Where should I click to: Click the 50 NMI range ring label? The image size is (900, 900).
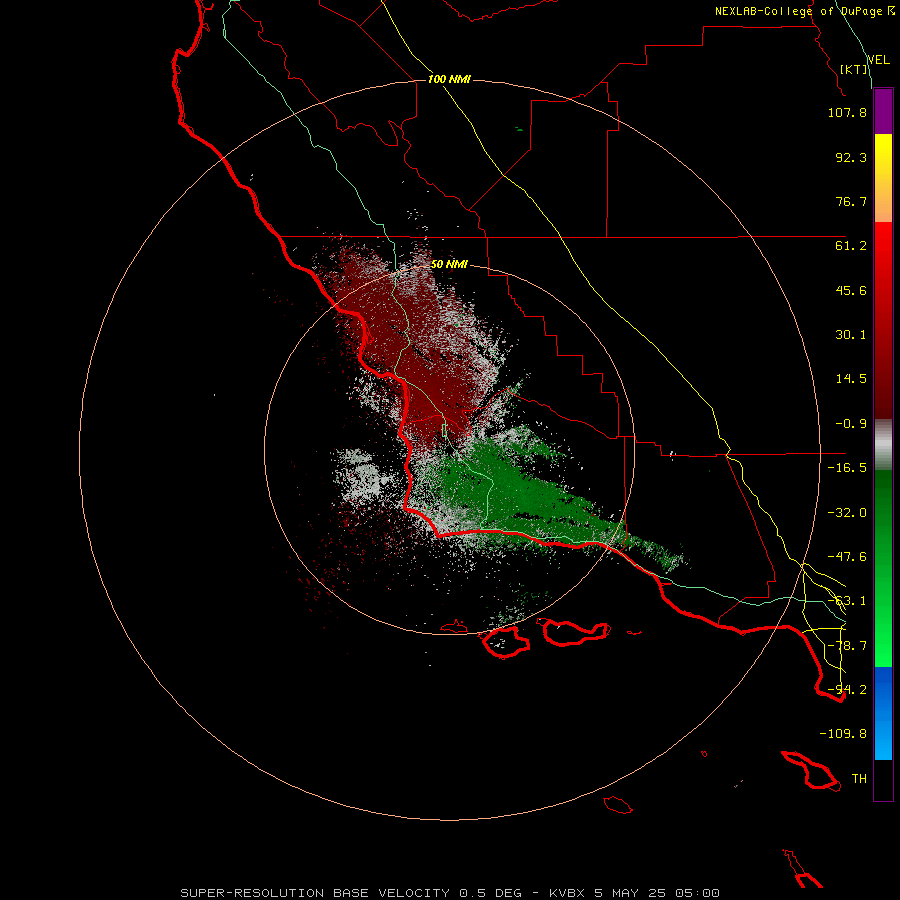tap(449, 264)
